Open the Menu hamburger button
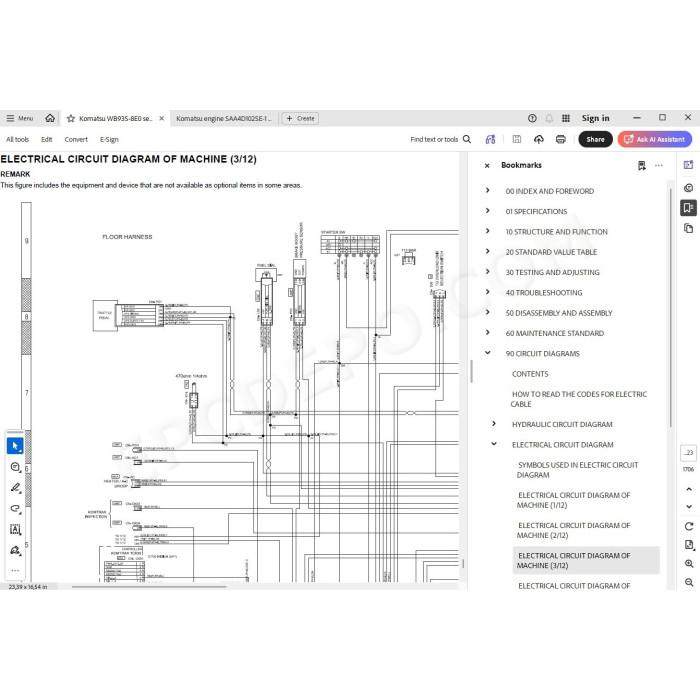The image size is (700, 700). point(20,118)
